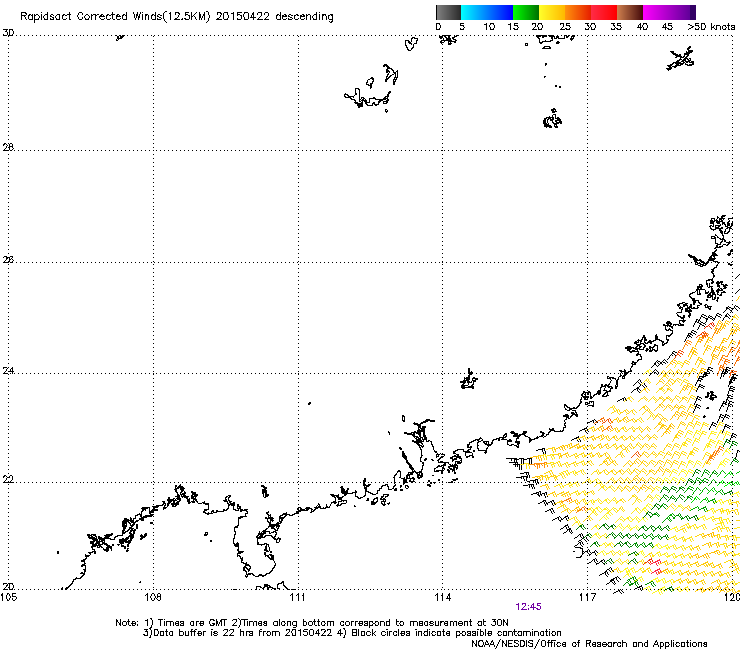Click the 105 longitude axis label
This screenshot has height=650, width=740.
(x=8, y=598)
